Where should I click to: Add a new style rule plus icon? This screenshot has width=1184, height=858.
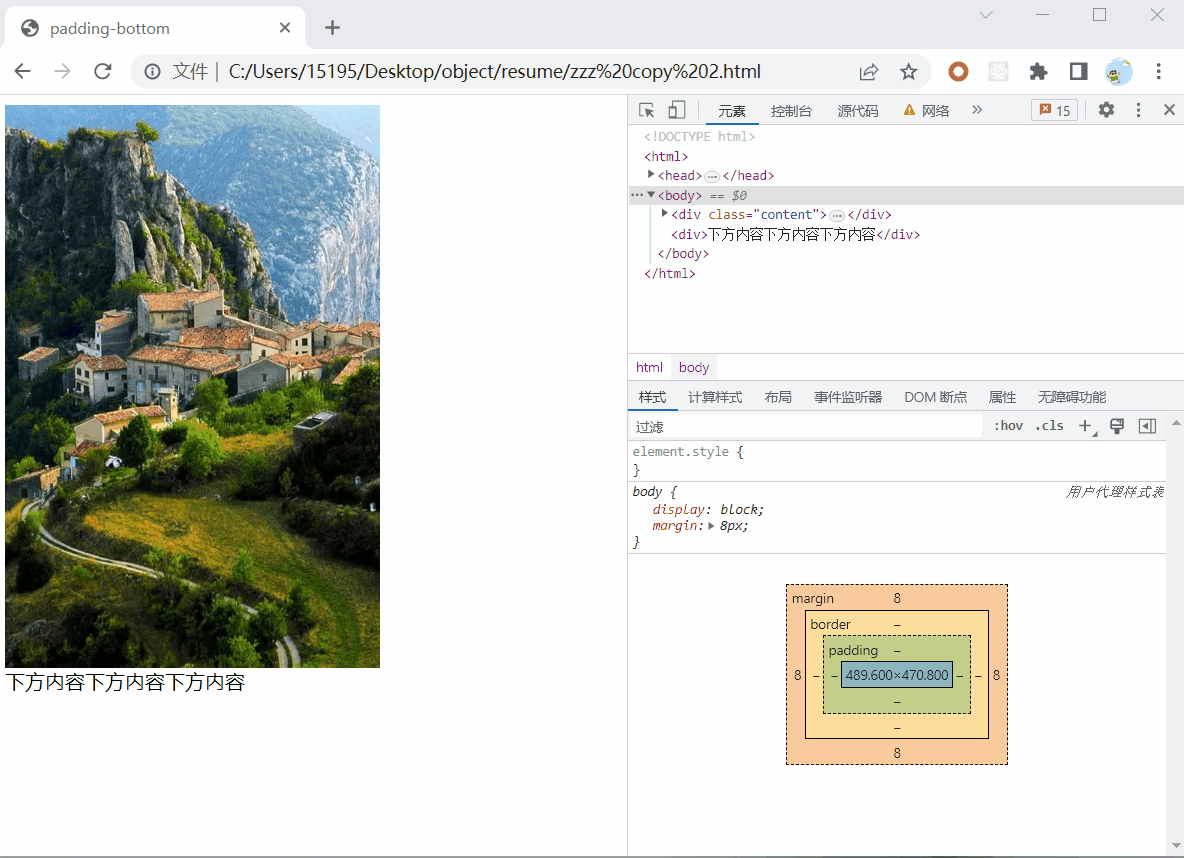pos(1086,426)
